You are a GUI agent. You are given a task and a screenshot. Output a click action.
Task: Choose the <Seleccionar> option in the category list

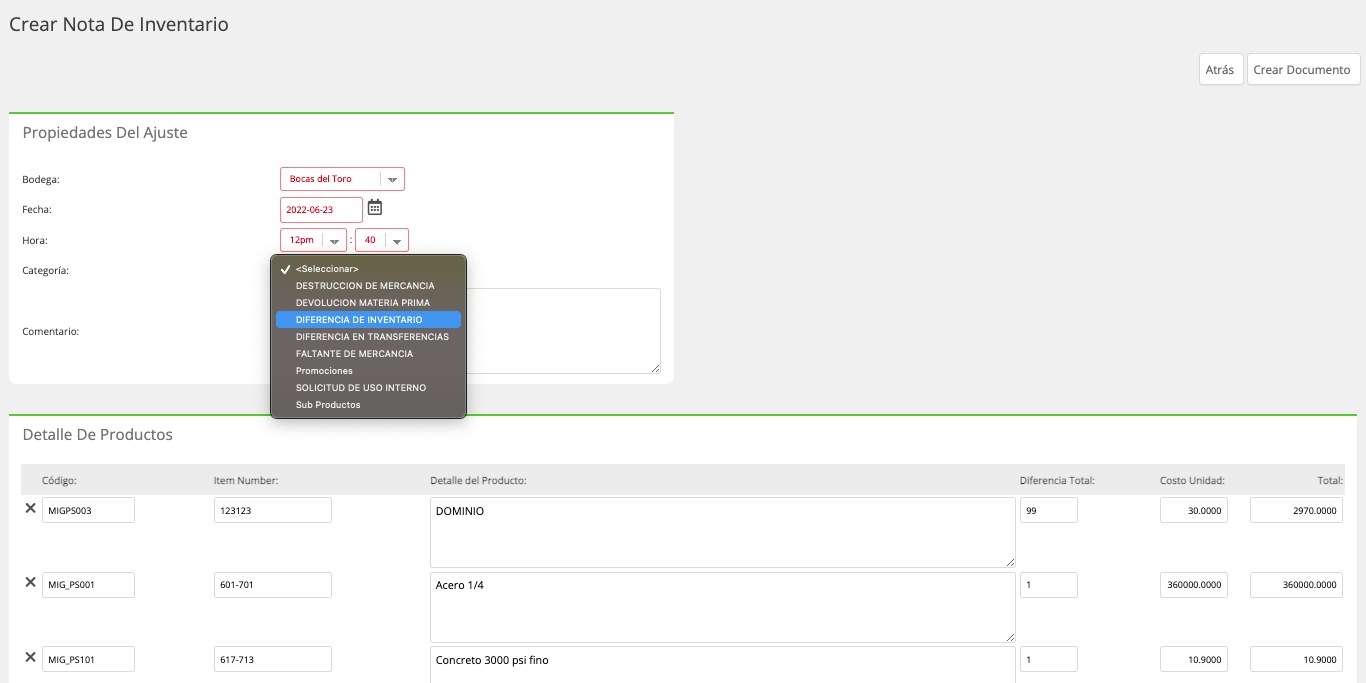[x=368, y=269]
